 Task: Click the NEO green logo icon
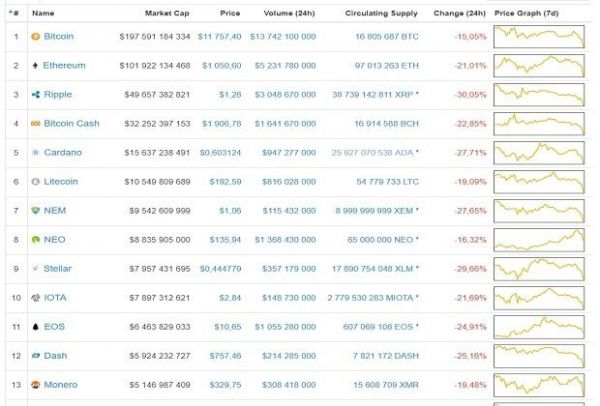(36, 240)
